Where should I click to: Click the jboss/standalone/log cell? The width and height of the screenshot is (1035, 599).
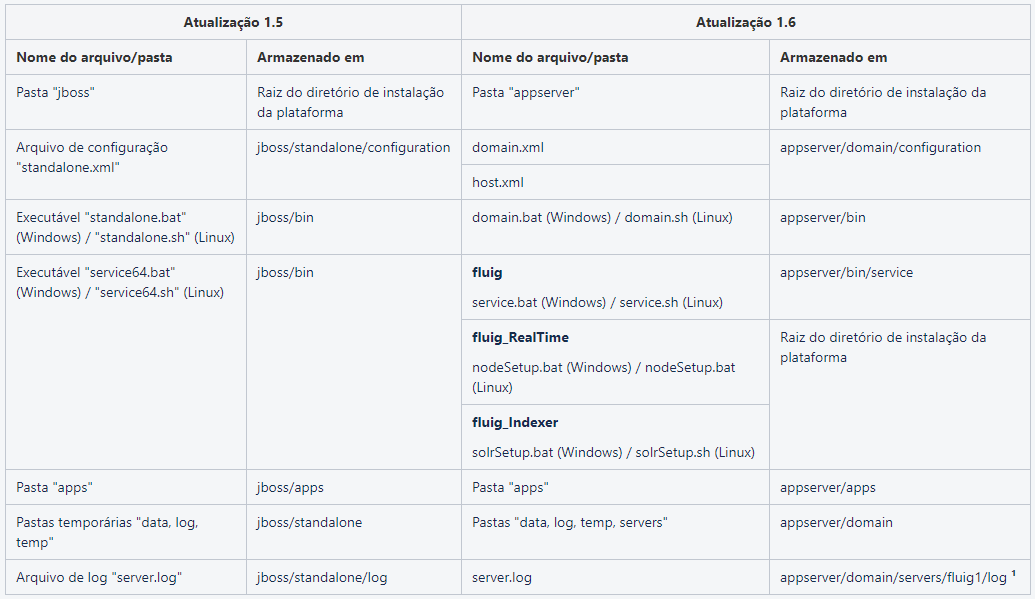pos(354,577)
